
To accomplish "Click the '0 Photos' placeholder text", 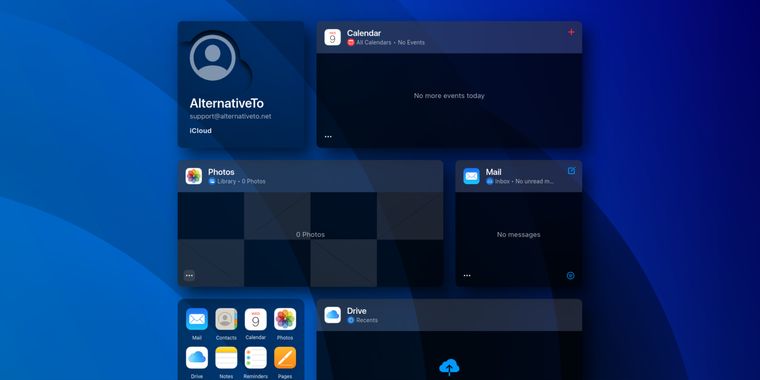I will 311,235.
